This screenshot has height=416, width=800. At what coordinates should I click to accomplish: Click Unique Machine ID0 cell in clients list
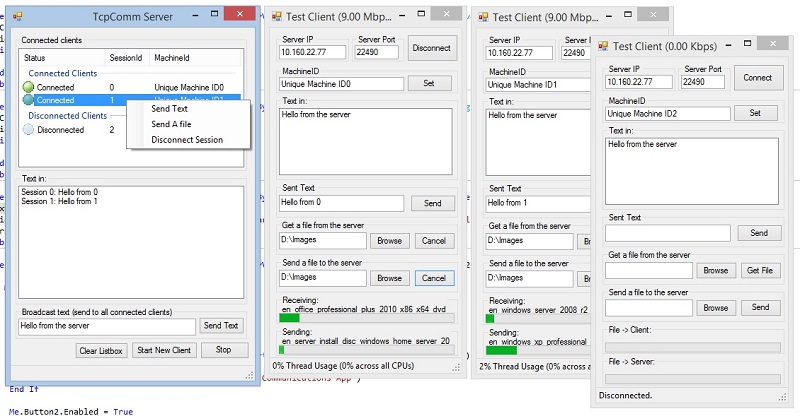pos(189,87)
